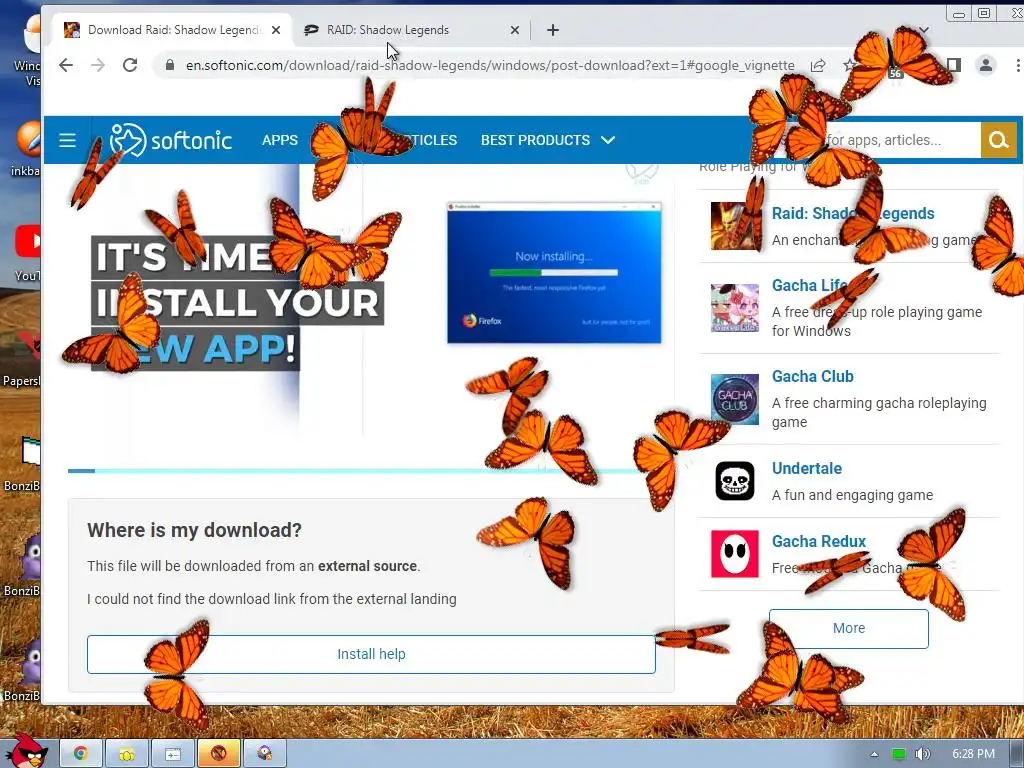Click the Install help button
Image resolution: width=1024 pixels, height=768 pixels.
371,654
